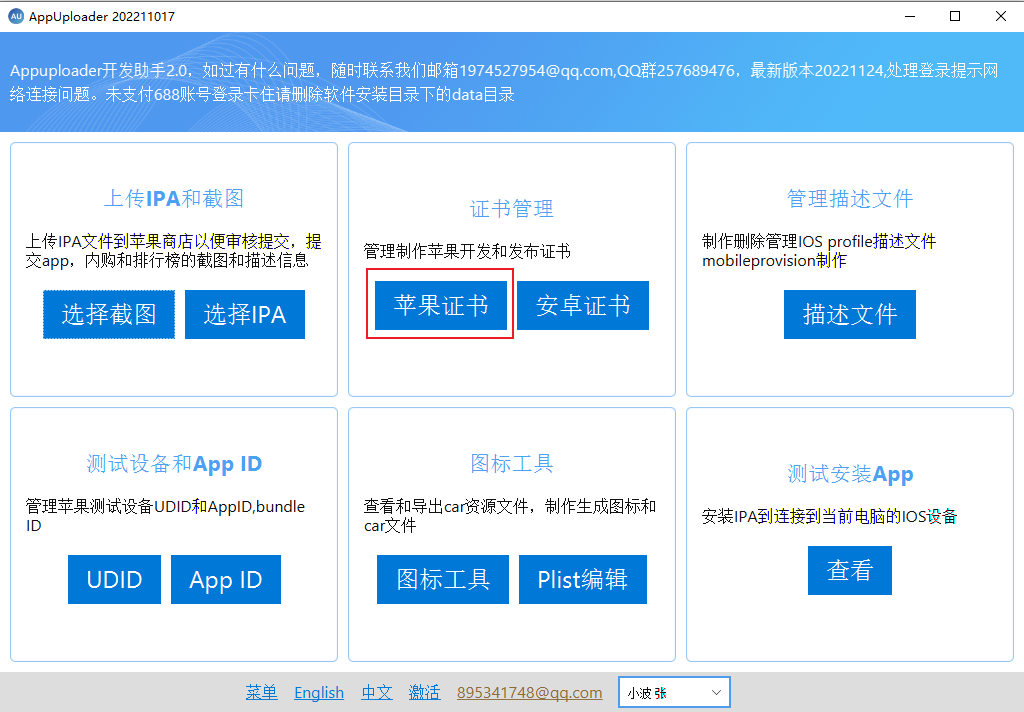The width and height of the screenshot is (1024, 712).
Task: Minimize the AppUploader window
Action: point(909,16)
